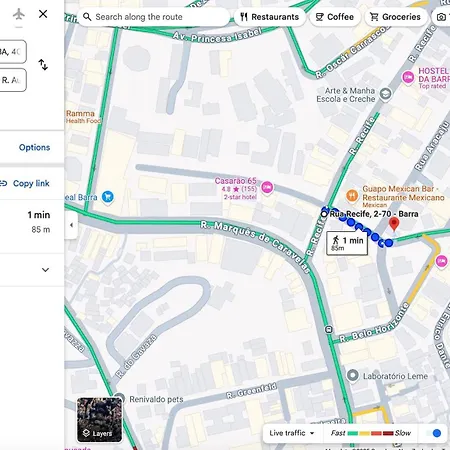
Task: Open the Guapo Mexican Bar restaurant marker
Action: click(352, 196)
